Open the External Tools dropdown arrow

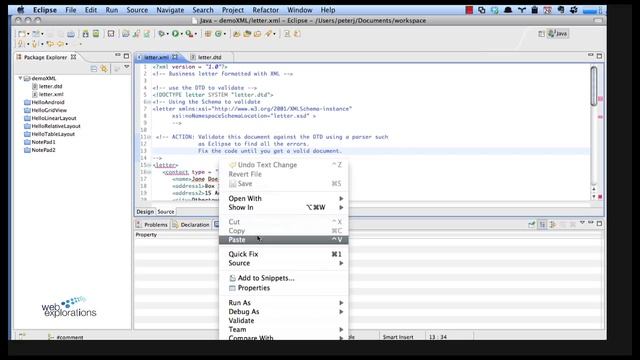(x=196, y=34)
